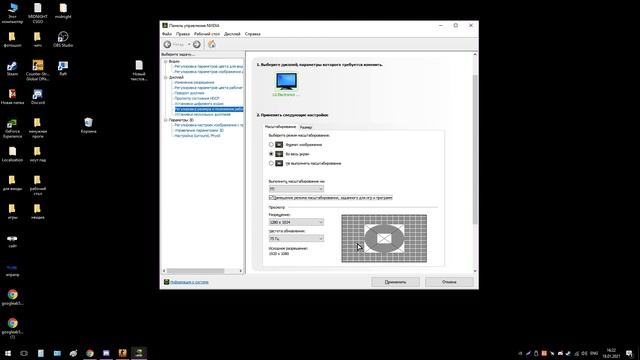Open the refresh rate dropdown showing 75 Гц
Viewport: 640px width, 360px height.
(x=296, y=238)
